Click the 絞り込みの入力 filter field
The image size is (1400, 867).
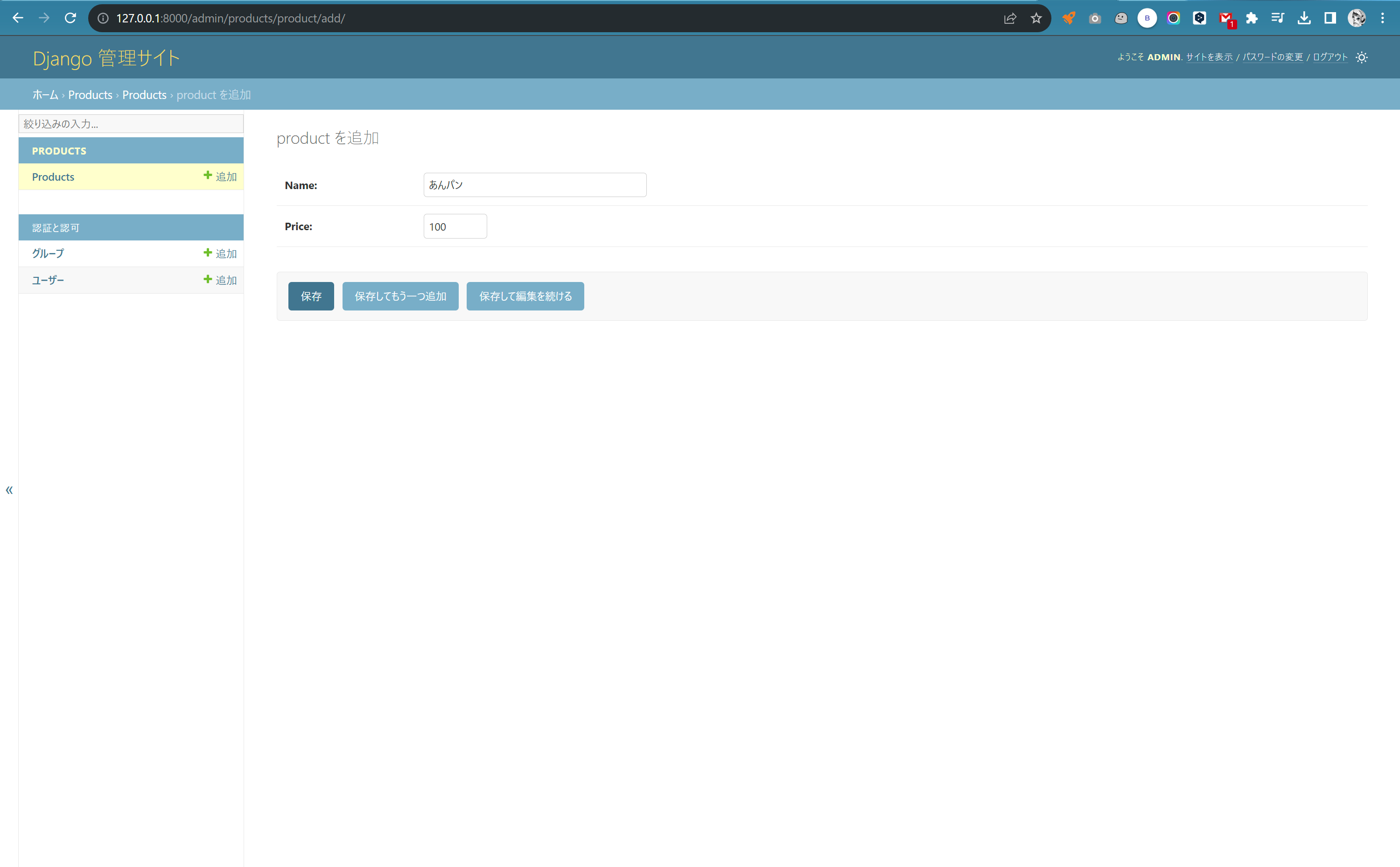pos(131,123)
